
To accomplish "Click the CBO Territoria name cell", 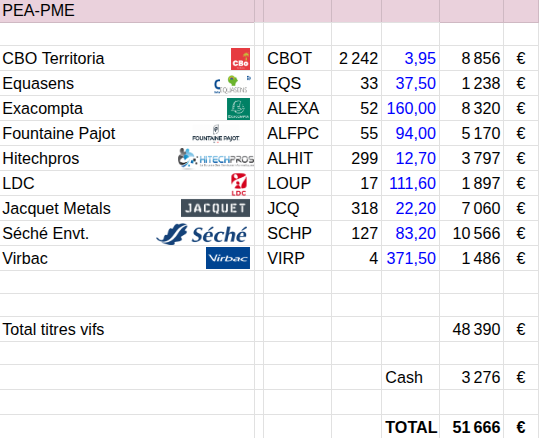I will (127, 58).
